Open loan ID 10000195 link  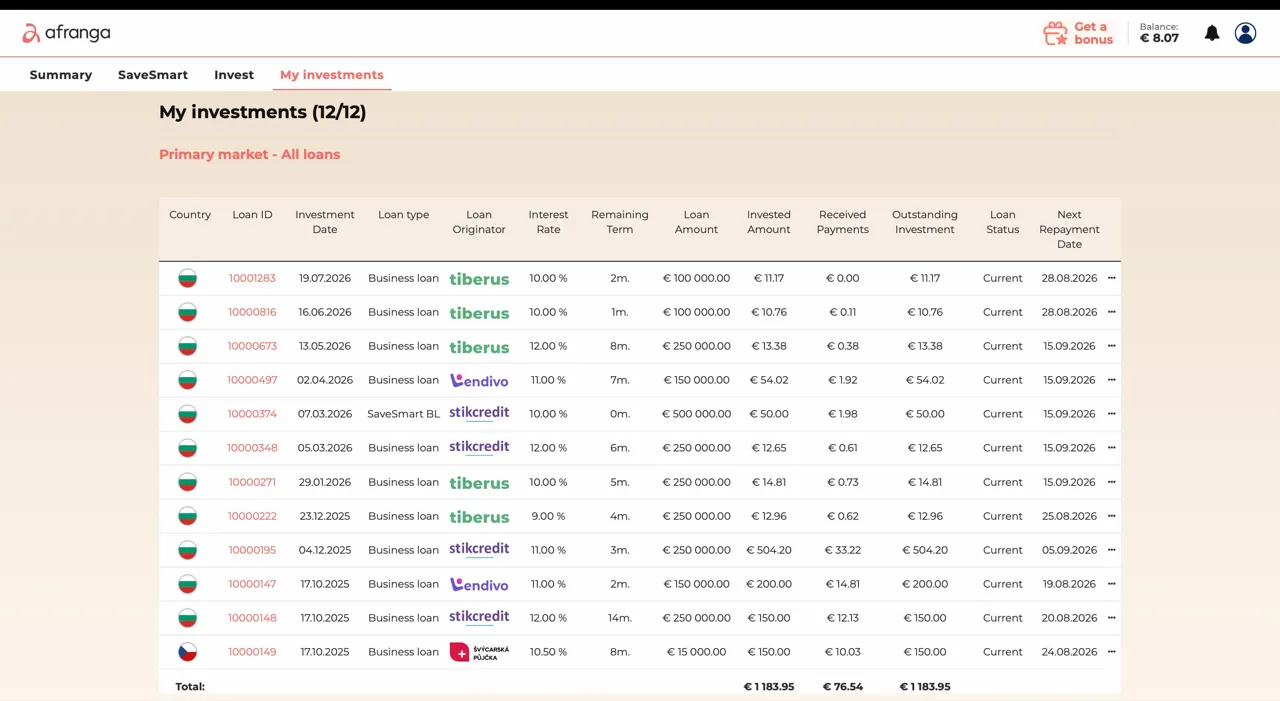point(252,550)
